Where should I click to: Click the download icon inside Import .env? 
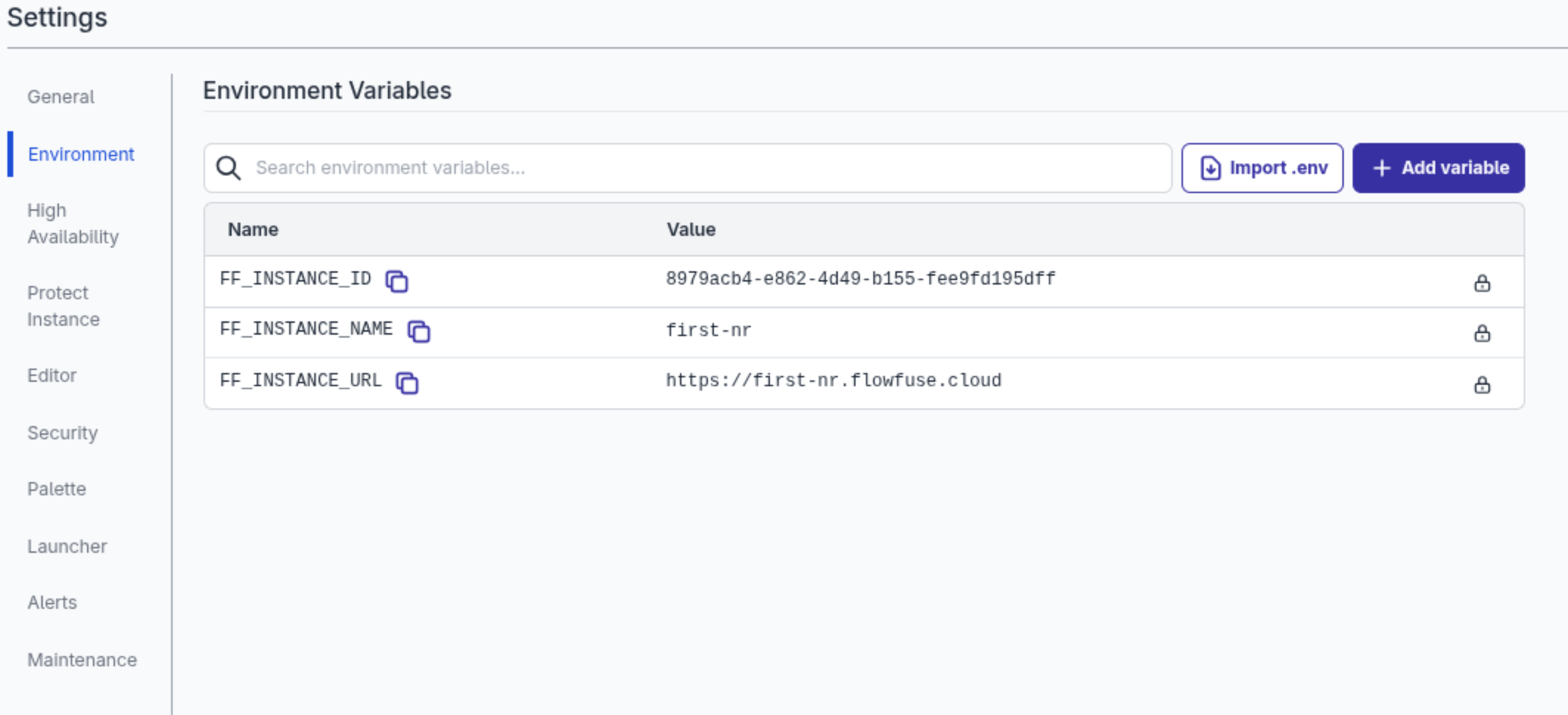click(x=1210, y=167)
